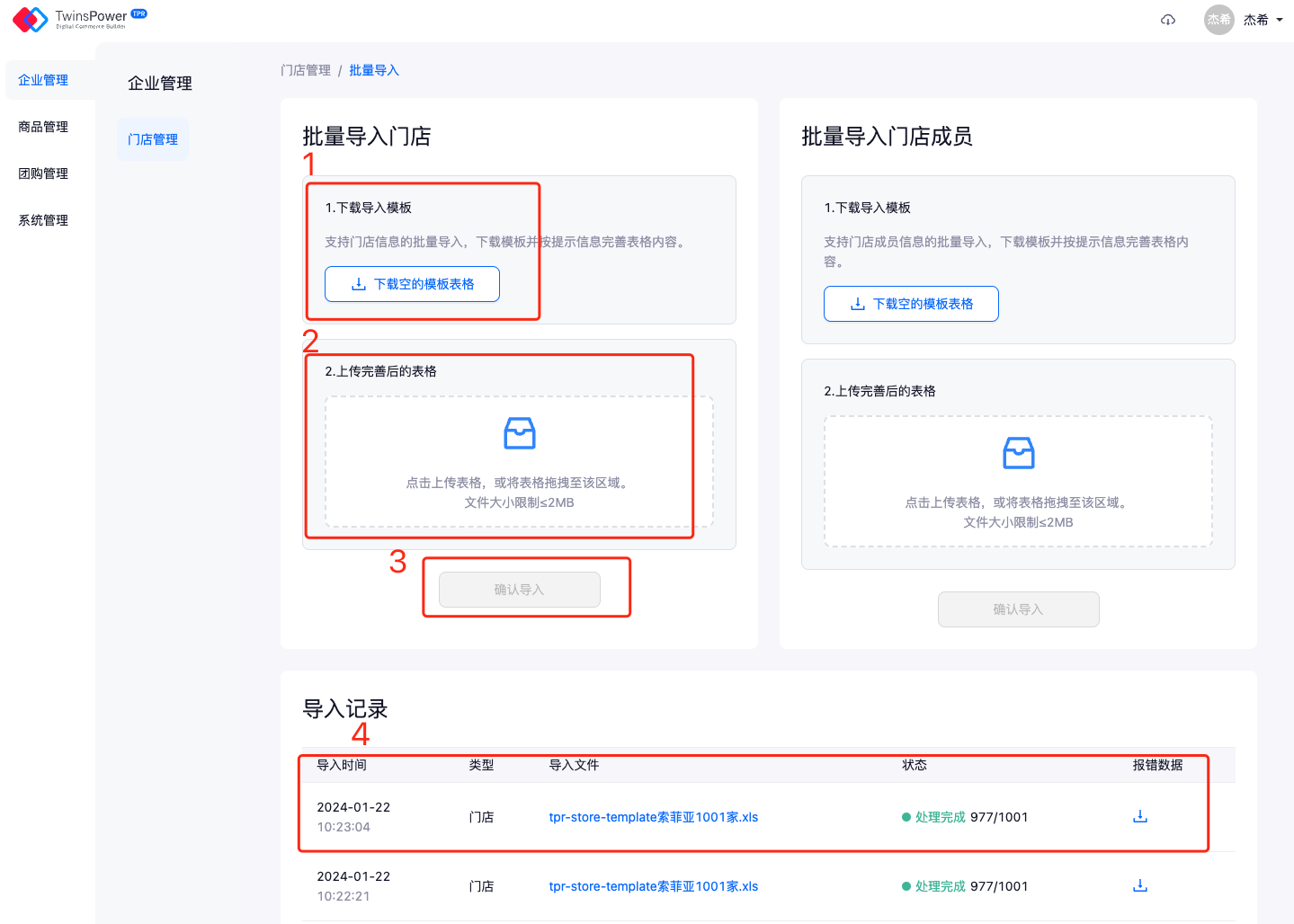Select 团购管理 in the sidebar
1294x924 pixels.
click(x=43, y=173)
